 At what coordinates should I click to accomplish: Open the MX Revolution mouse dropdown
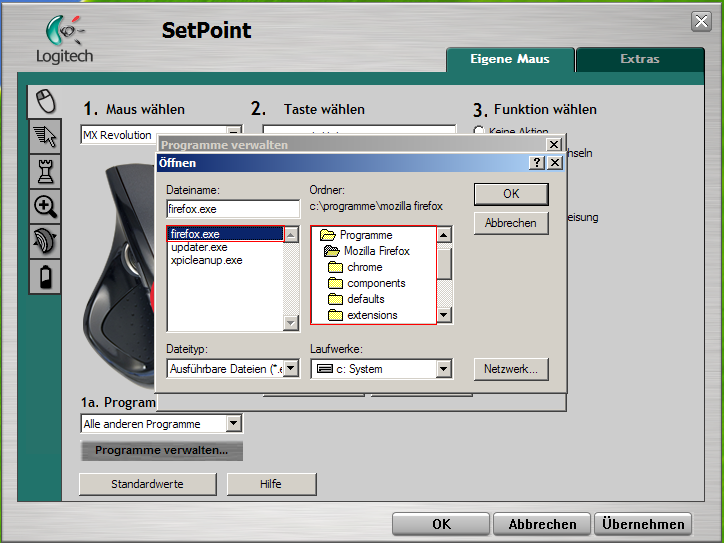[x=234, y=134]
